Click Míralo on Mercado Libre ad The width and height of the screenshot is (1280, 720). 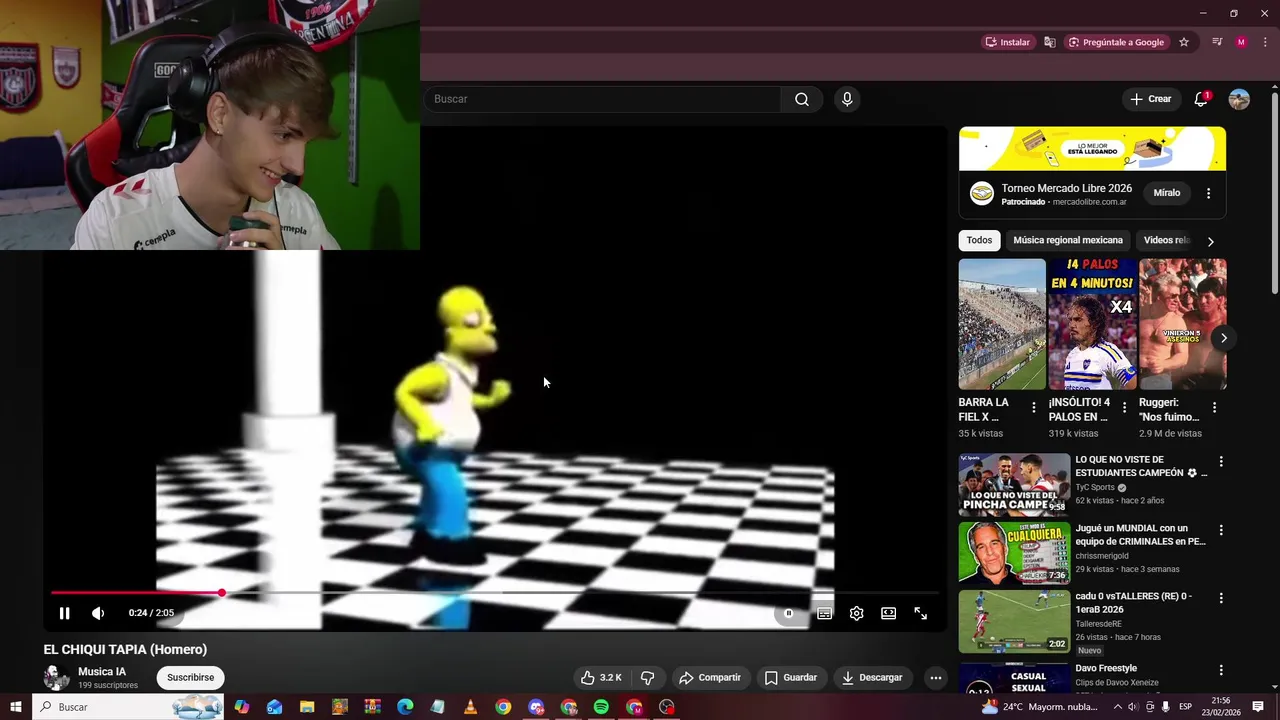1167,193
